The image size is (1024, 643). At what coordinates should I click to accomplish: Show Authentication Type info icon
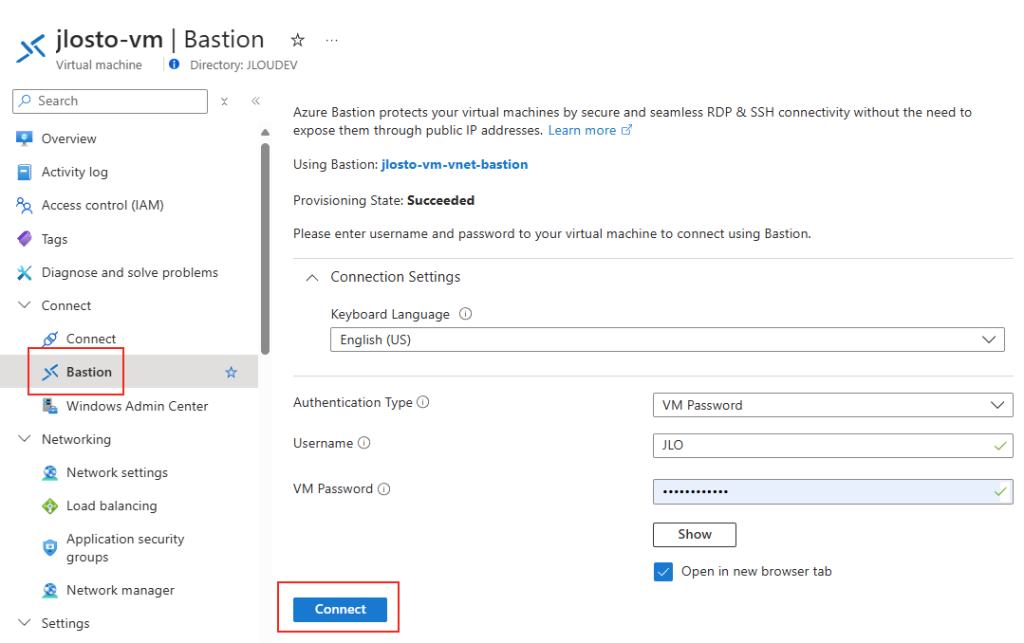tap(423, 402)
